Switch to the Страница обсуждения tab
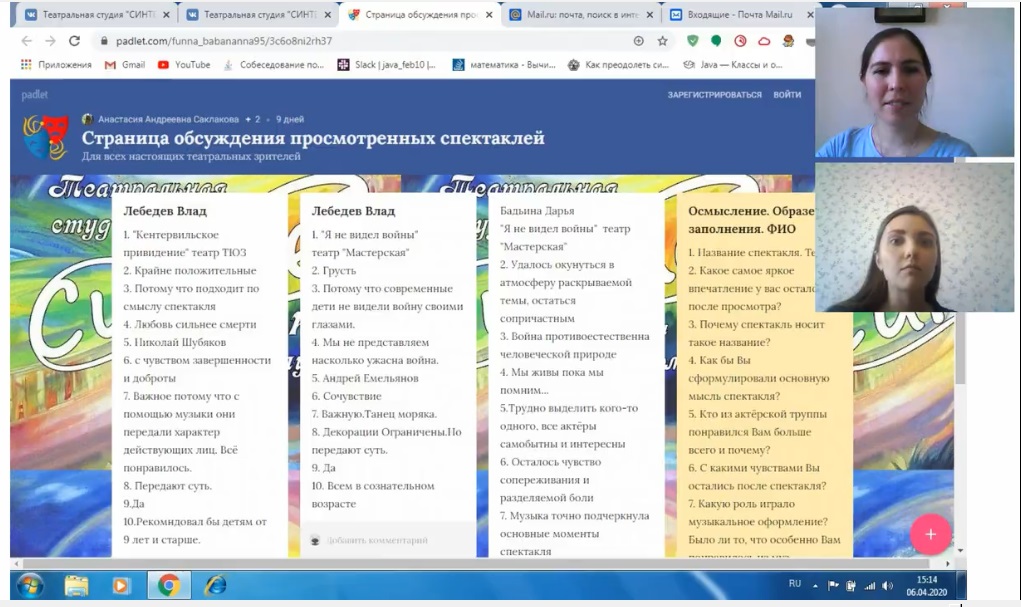 (420, 14)
